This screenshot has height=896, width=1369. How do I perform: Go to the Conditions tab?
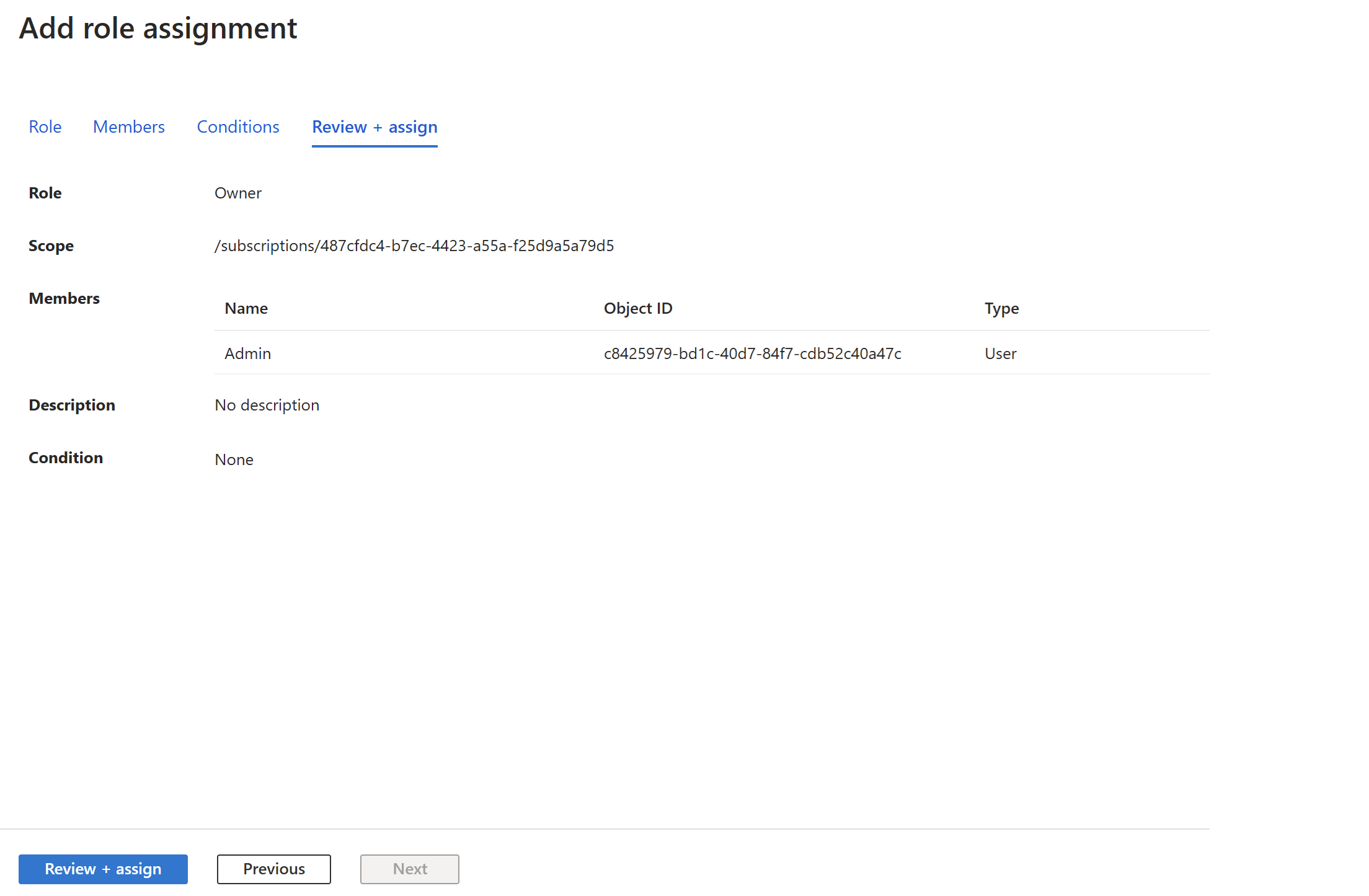pos(238,126)
